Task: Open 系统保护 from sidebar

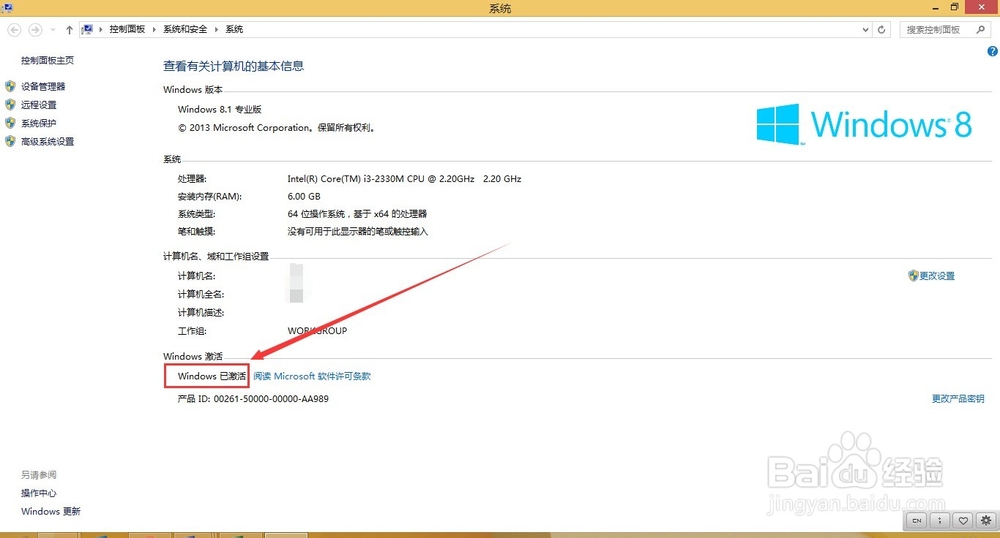Action: [38, 123]
